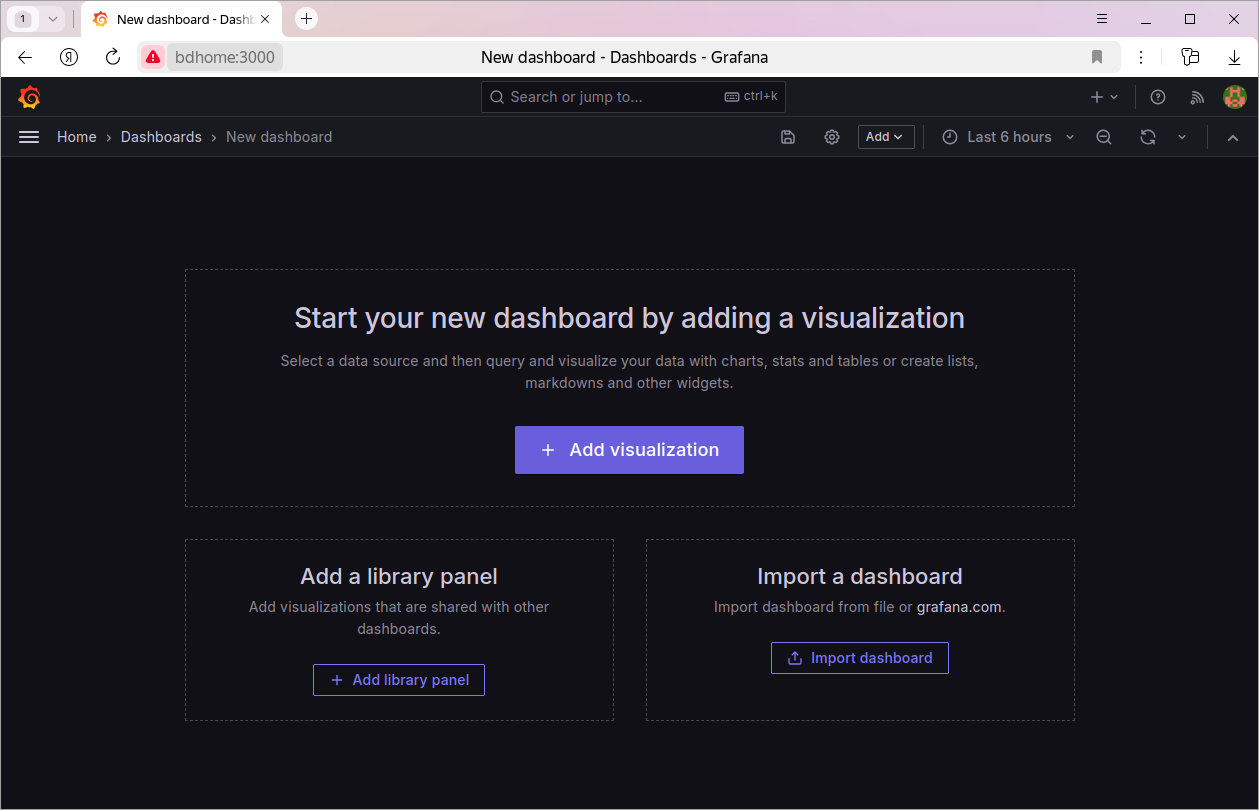This screenshot has width=1259, height=810.
Task: Open browser three-dot page menu
Action: tap(1141, 57)
